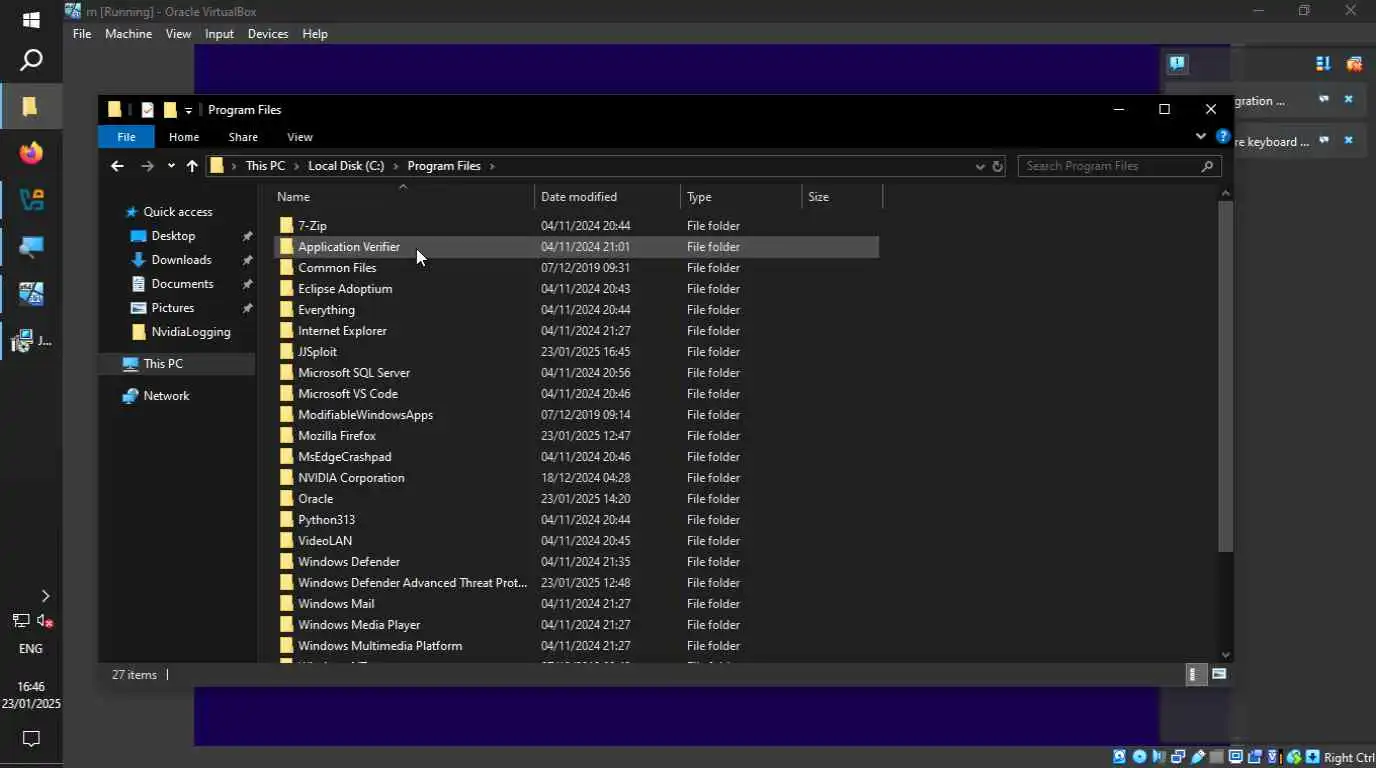Switch to the Home ribbon tab
Viewport: 1376px width, 768px height.
pyautogui.click(x=184, y=137)
